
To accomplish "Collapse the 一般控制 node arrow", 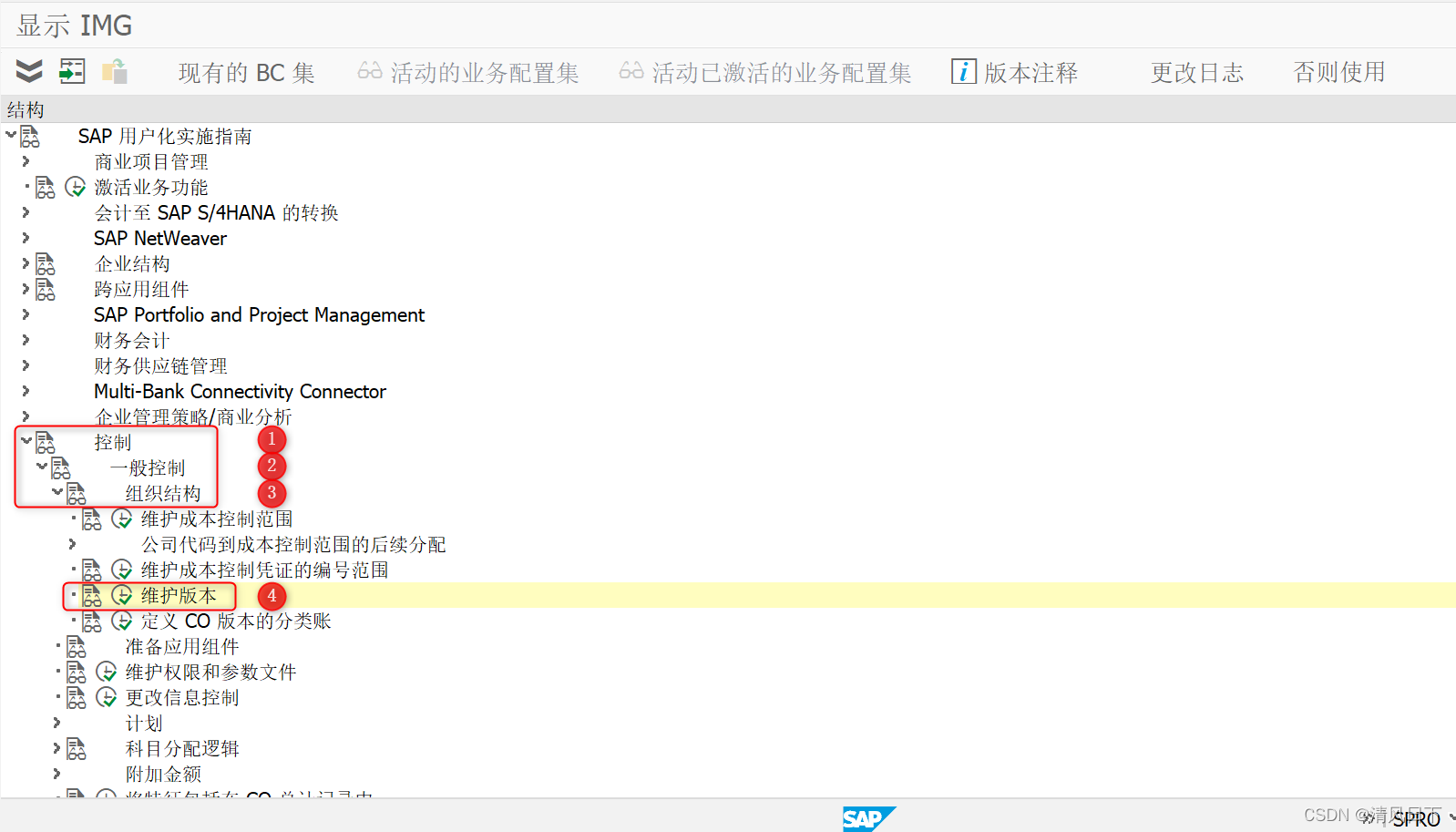I will [42, 467].
